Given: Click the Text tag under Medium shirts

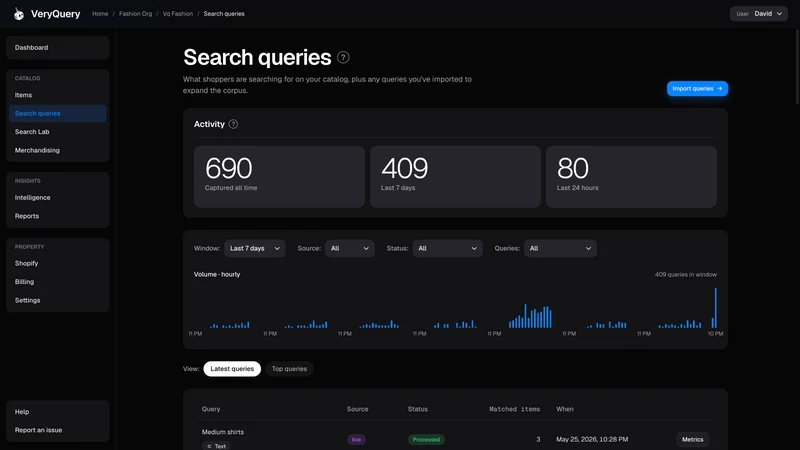Looking at the screenshot, I should pyautogui.click(x=216, y=446).
